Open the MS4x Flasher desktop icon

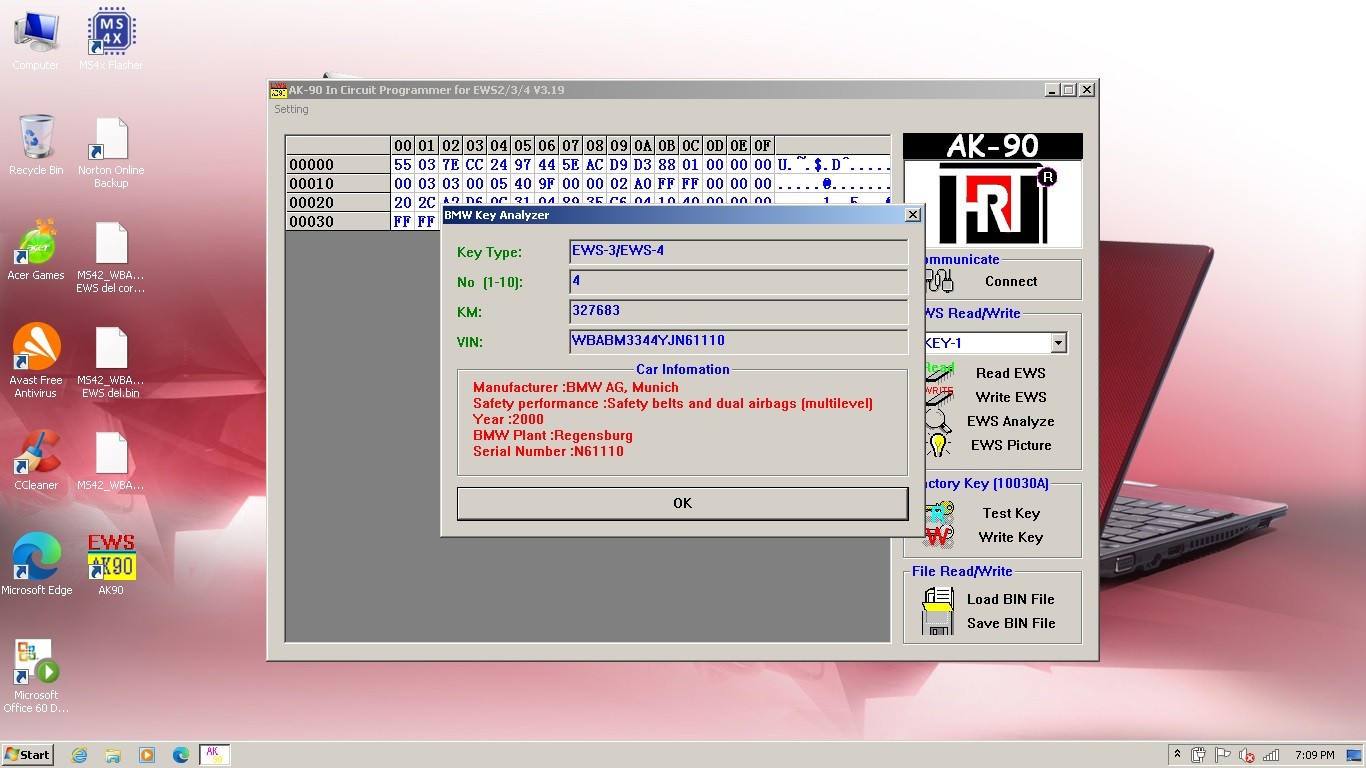(111, 32)
